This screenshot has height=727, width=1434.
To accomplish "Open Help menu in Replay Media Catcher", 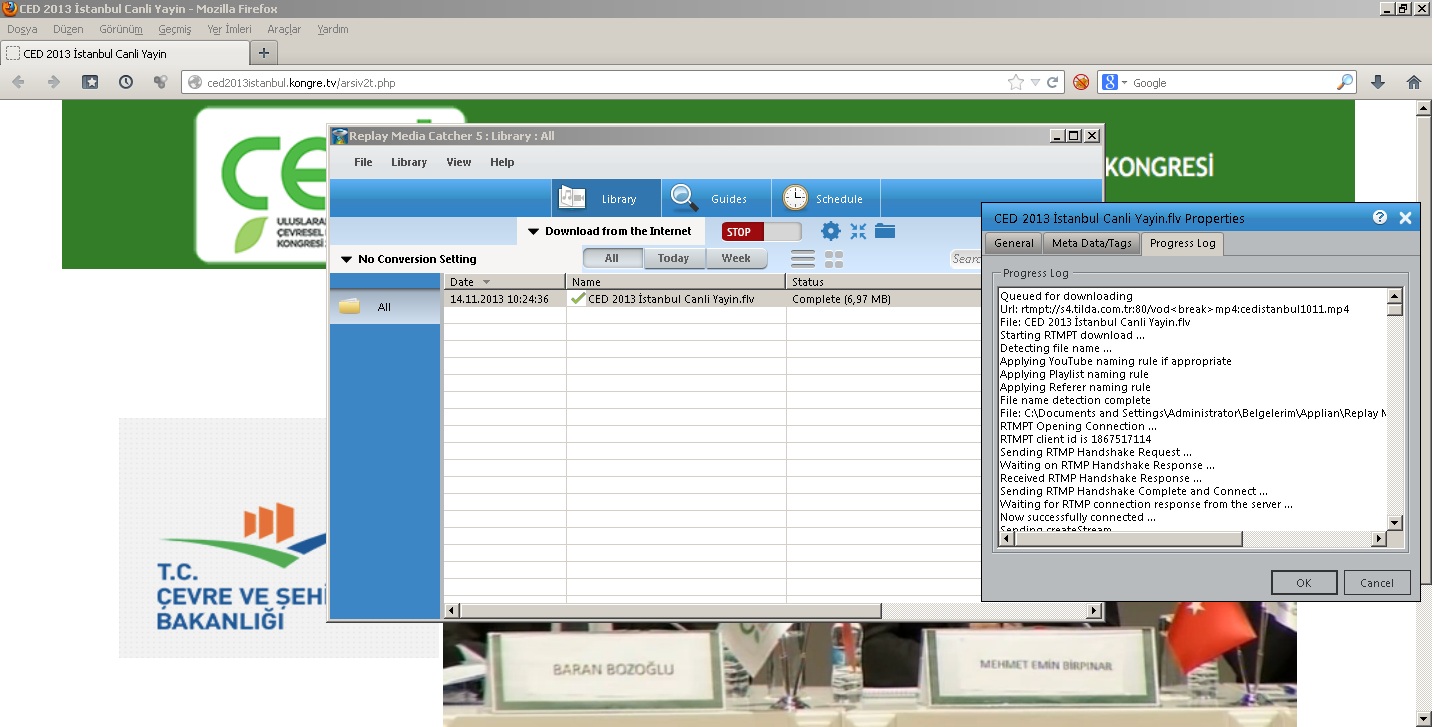I will (502, 162).
